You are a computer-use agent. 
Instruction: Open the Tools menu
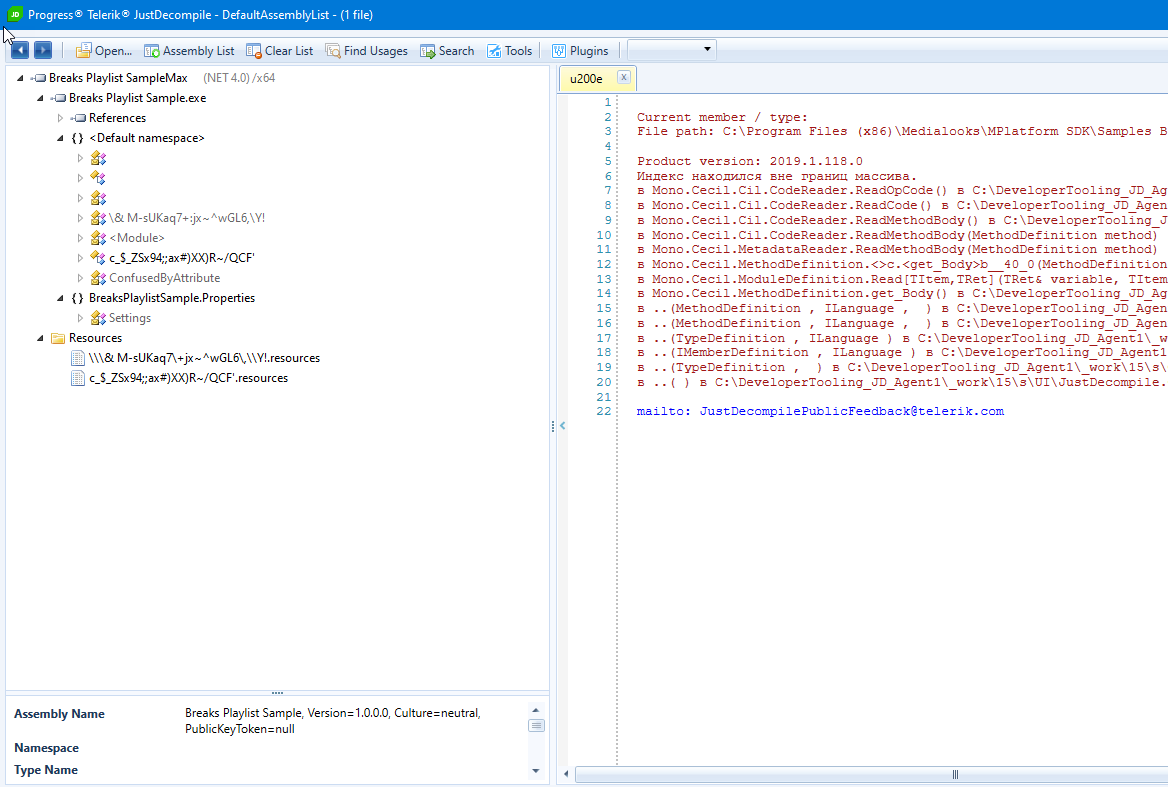click(510, 51)
